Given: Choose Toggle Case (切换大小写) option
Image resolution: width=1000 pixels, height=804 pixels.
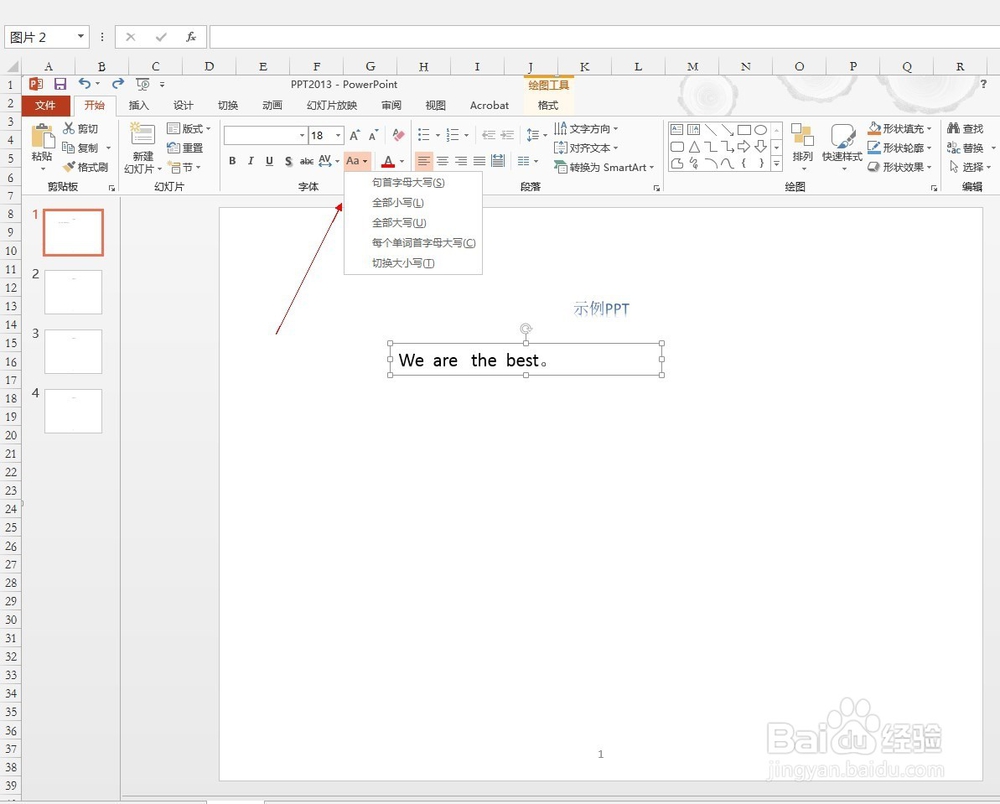Looking at the screenshot, I should (x=413, y=263).
